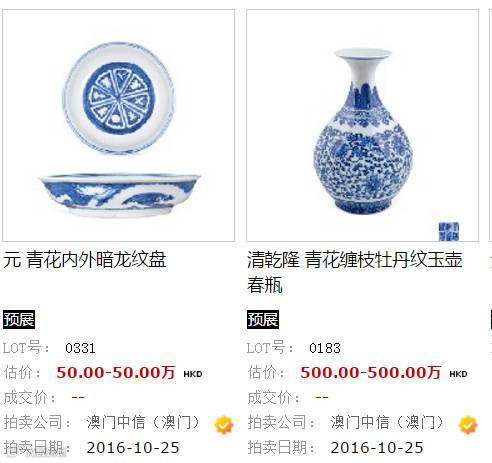
Task: Click estimate 50.00-50.00万 HKD
Action: (x=129, y=372)
